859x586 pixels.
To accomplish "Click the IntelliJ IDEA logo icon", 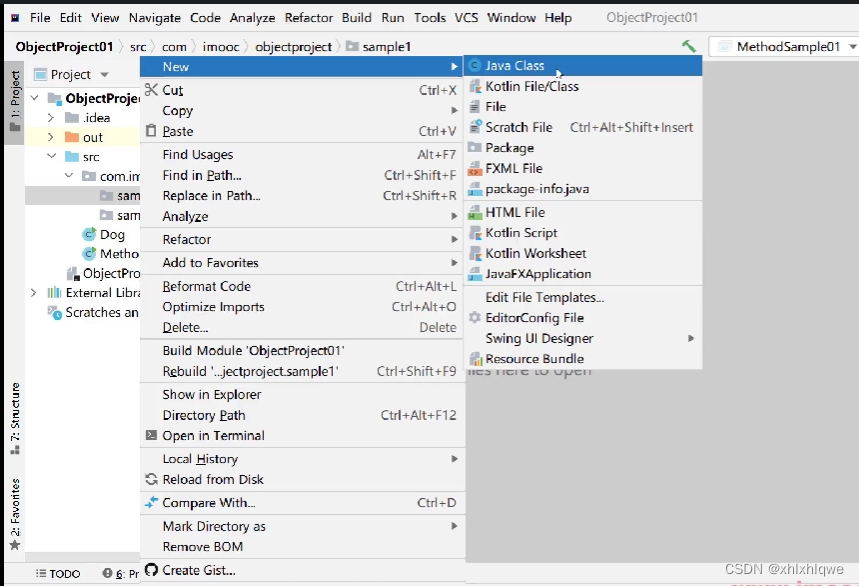I will 15,18.
